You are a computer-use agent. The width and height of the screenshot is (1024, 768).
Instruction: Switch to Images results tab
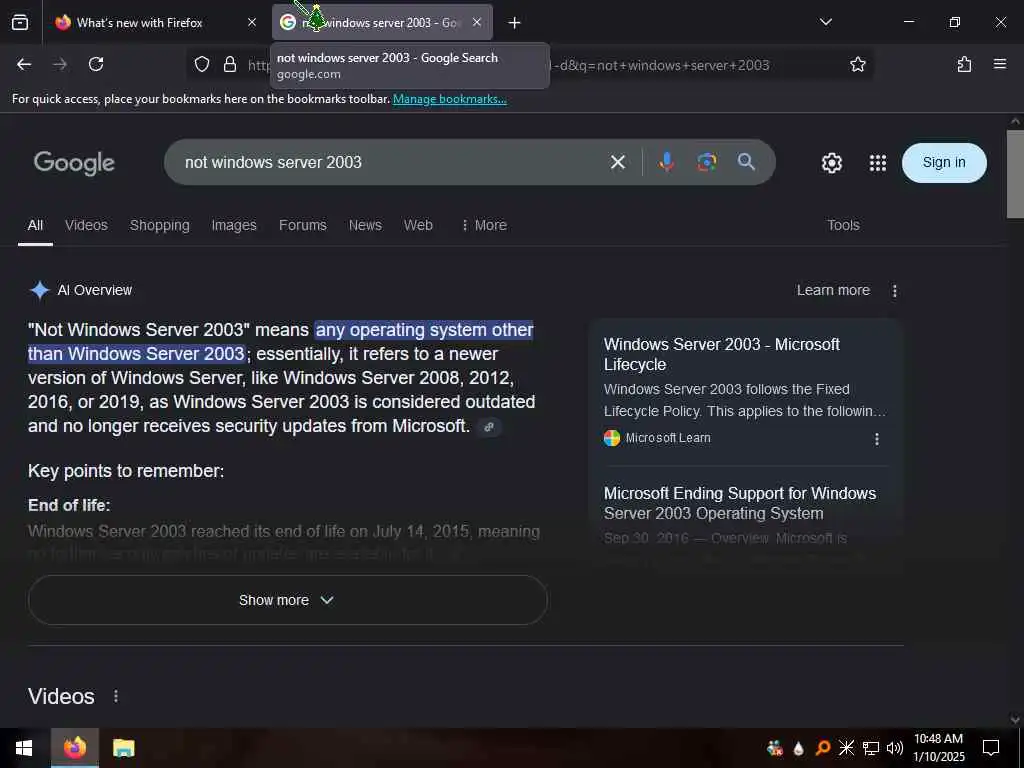pyautogui.click(x=234, y=225)
